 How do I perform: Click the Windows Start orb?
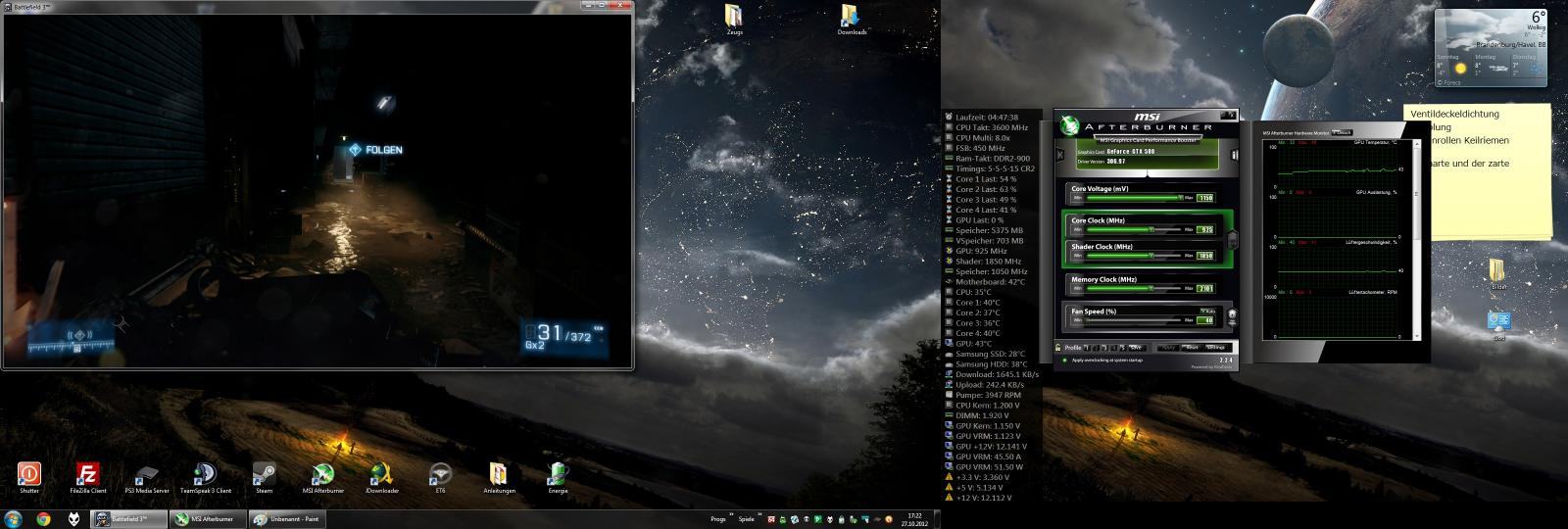click(14, 518)
